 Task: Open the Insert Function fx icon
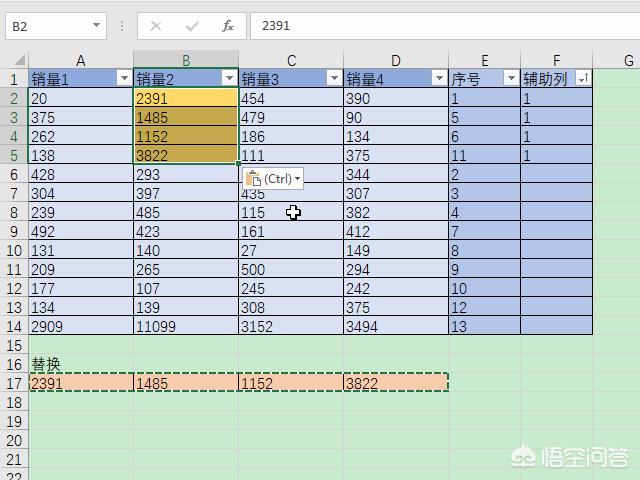tap(228, 26)
